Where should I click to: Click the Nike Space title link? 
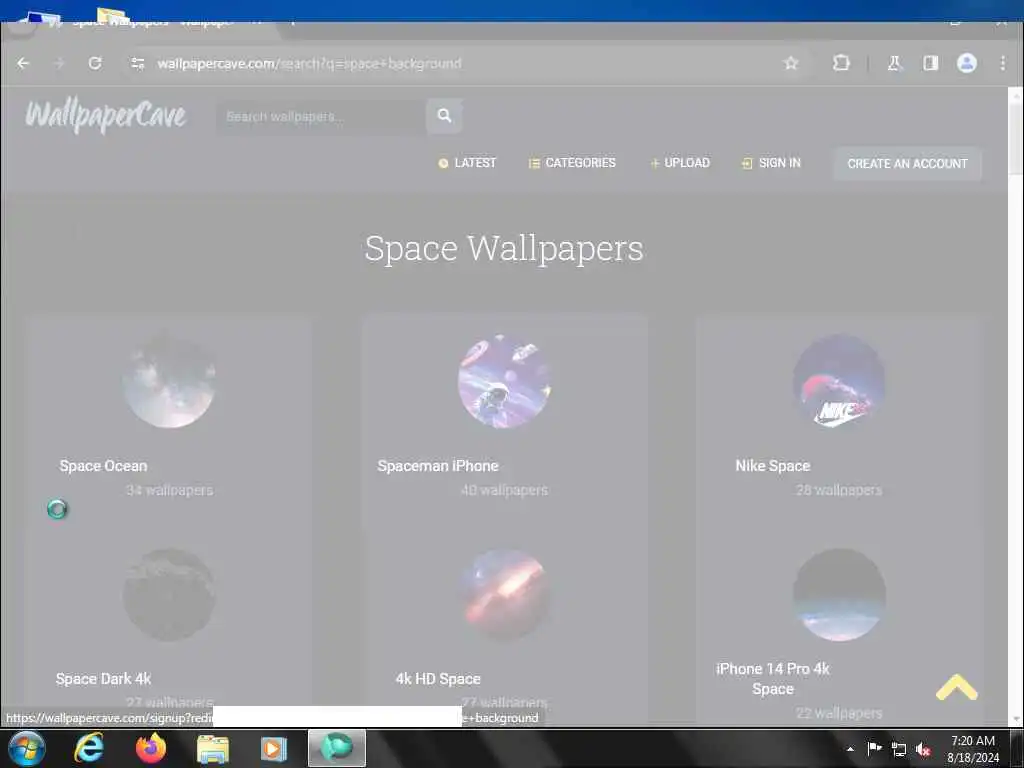pos(773,466)
